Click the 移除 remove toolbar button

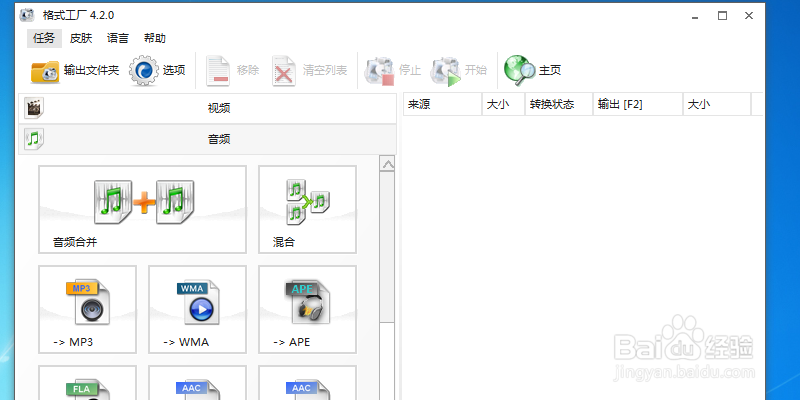pyautogui.click(x=232, y=70)
